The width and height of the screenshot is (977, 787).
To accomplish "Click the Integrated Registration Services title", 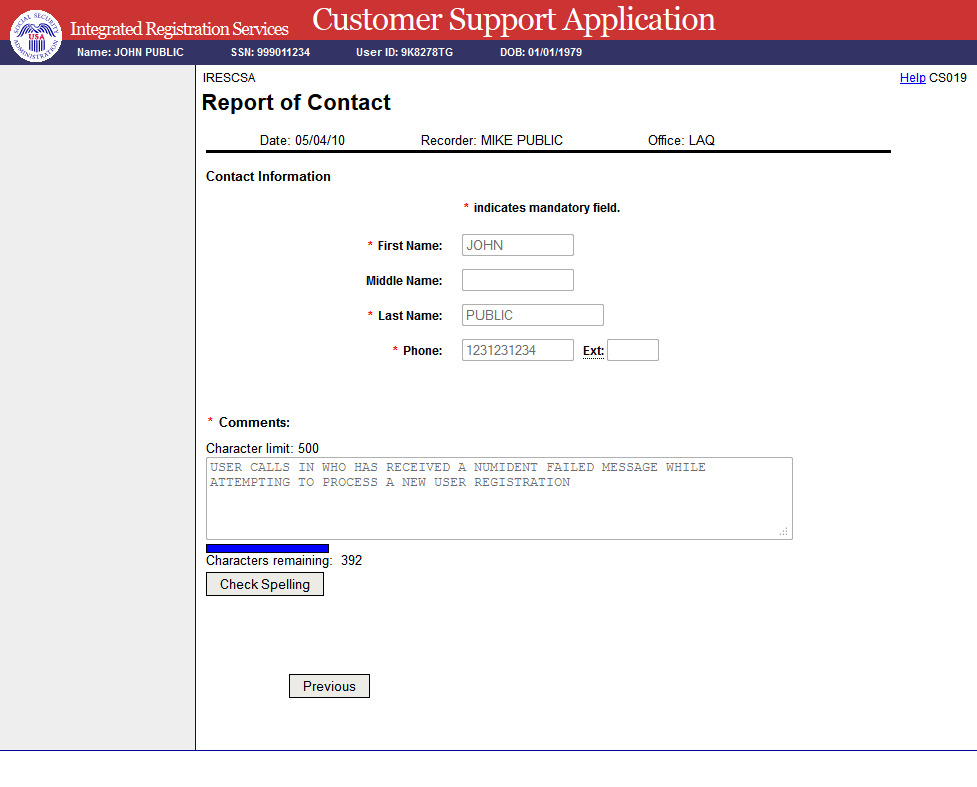I will [179, 29].
